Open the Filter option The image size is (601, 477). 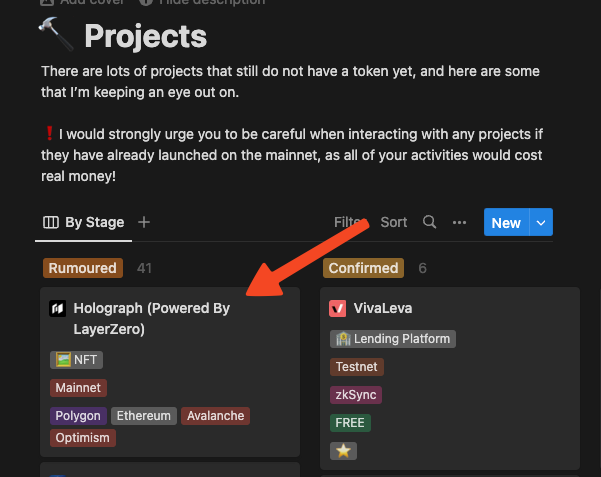click(x=350, y=222)
